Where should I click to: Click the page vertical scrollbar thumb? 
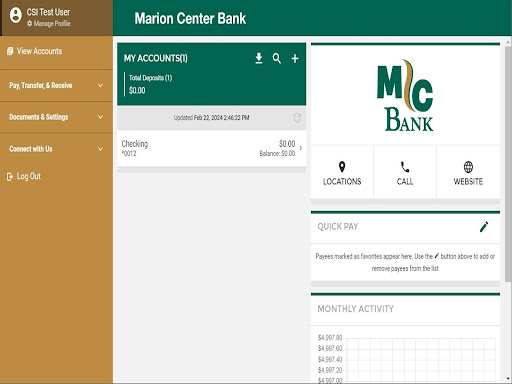pyautogui.click(x=508, y=163)
